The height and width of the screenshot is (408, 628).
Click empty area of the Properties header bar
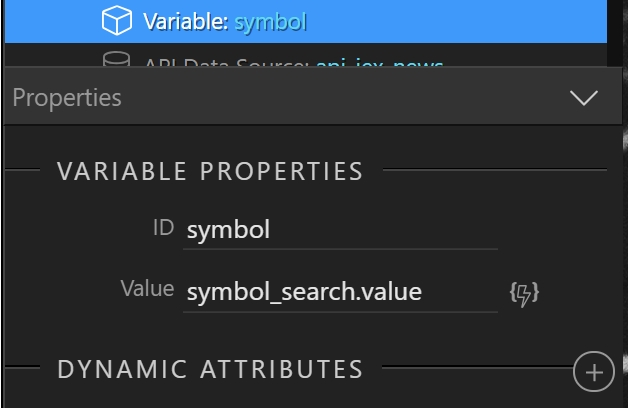click(x=344, y=98)
